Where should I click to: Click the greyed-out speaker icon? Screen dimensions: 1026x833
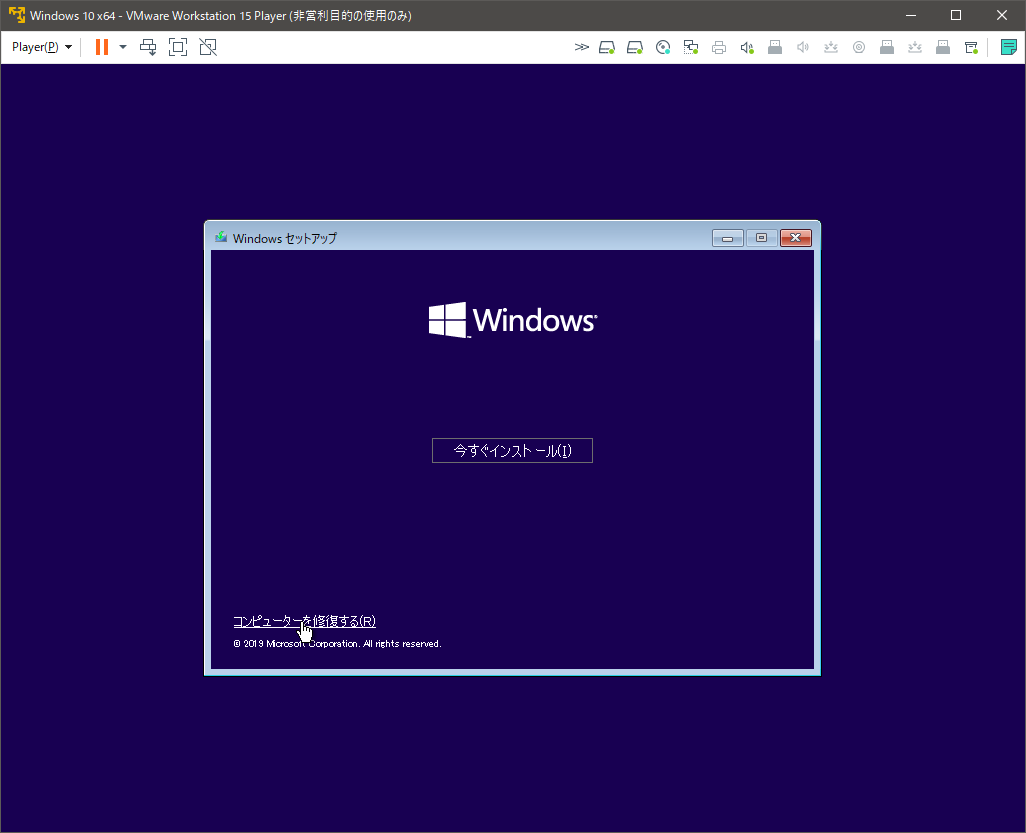click(x=803, y=47)
